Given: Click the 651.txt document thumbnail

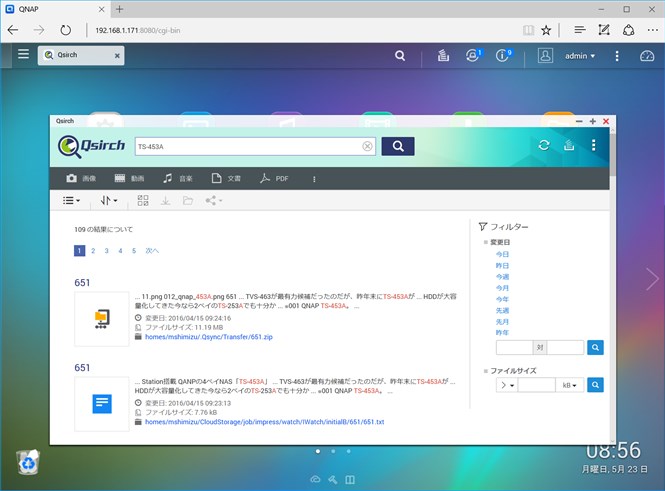Looking at the screenshot, I should (x=102, y=404).
